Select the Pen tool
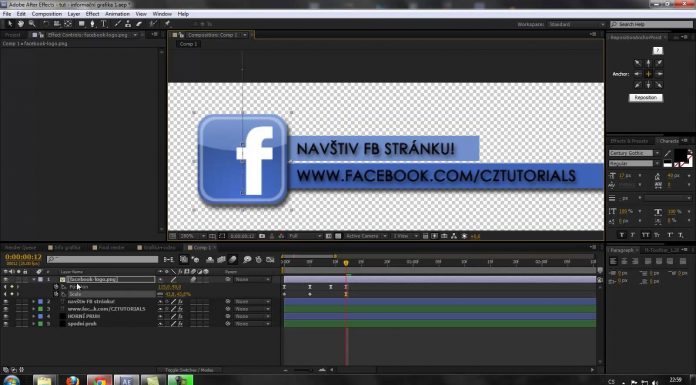 93,24
